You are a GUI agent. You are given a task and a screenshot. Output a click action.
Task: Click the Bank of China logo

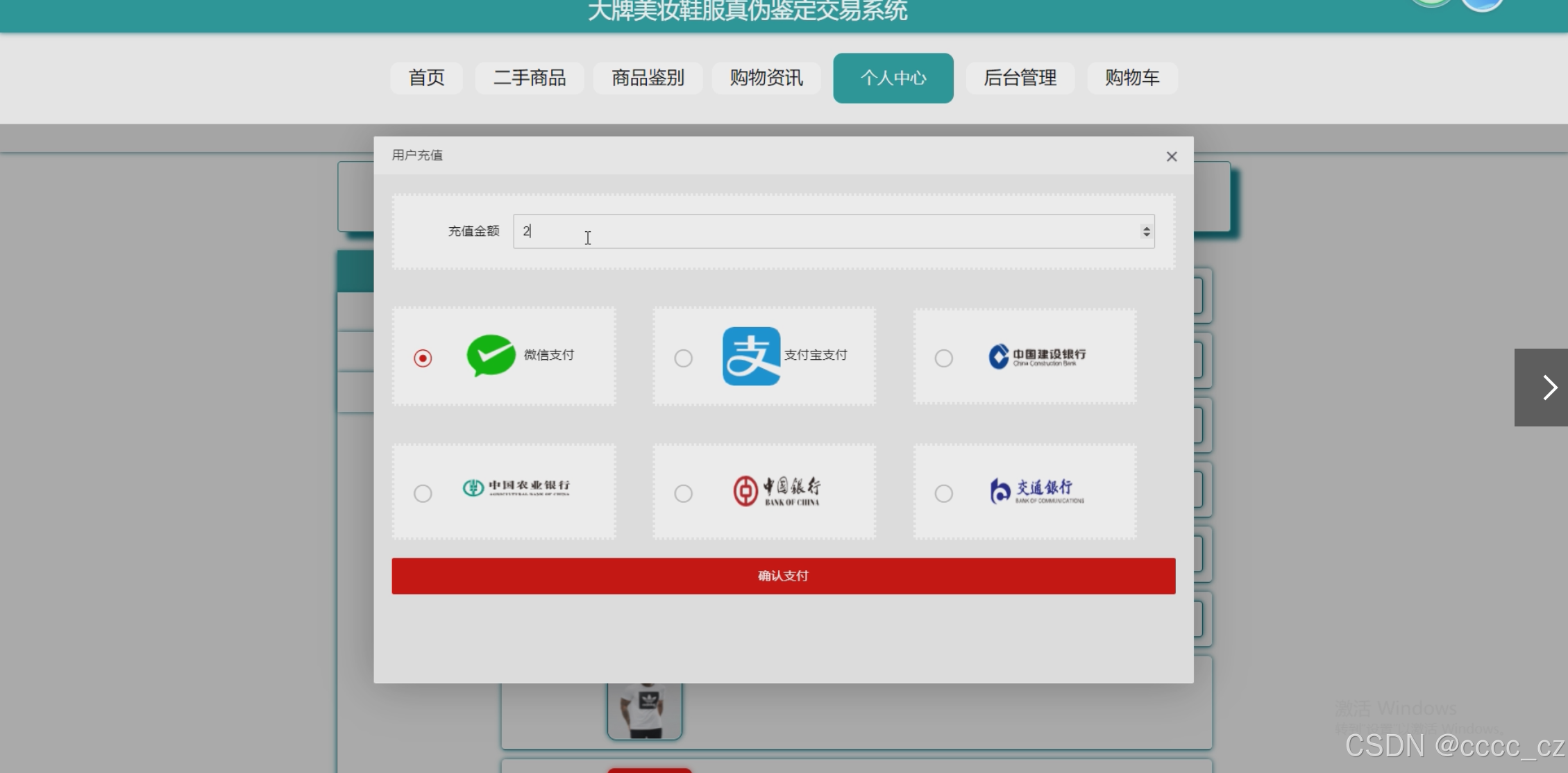(x=777, y=491)
